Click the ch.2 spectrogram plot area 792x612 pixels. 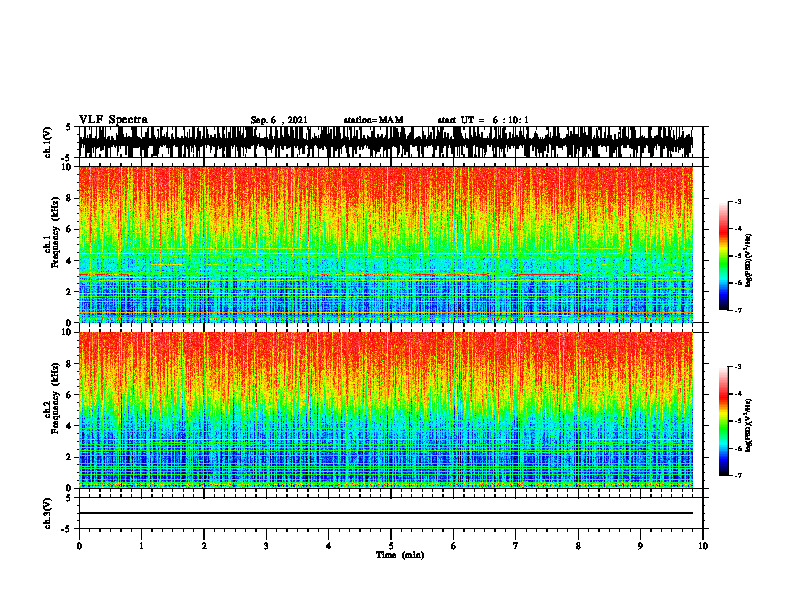point(386,410)
